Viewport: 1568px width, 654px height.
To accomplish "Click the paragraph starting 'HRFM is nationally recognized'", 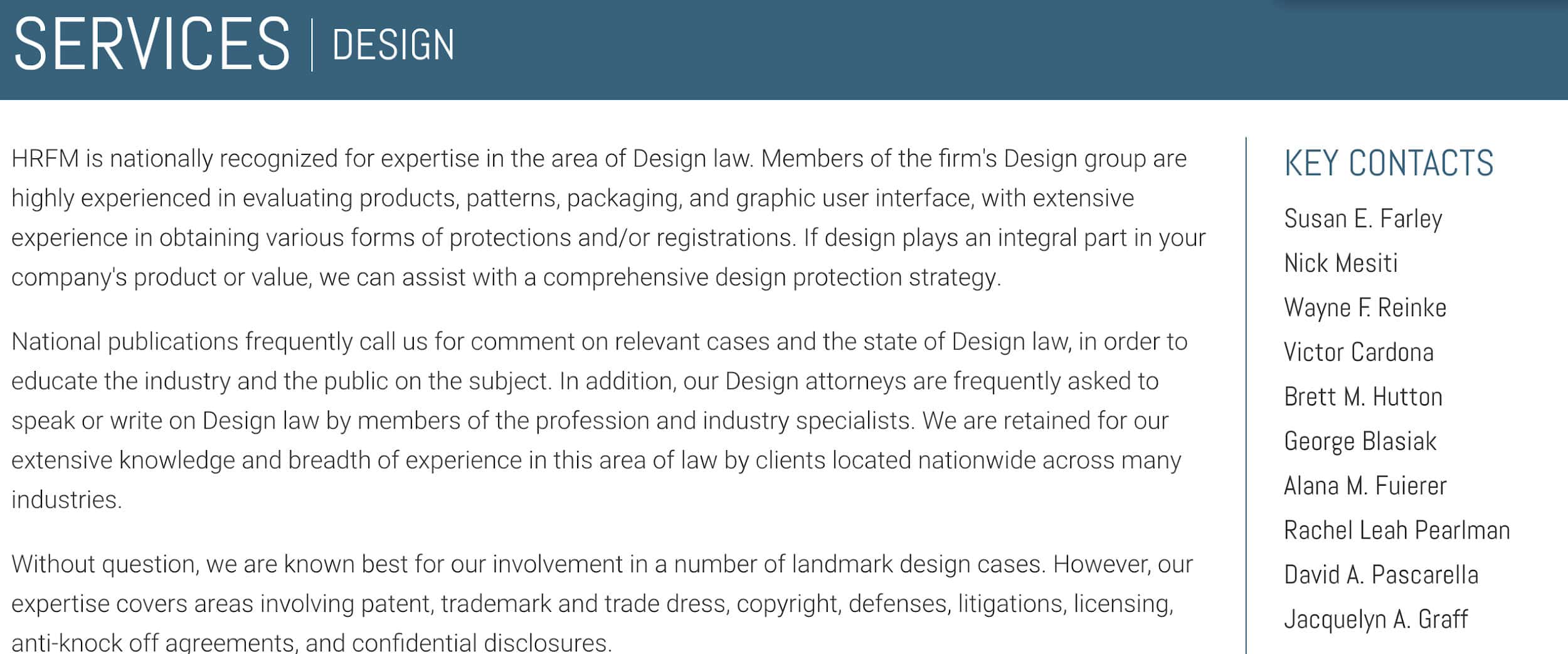I will click(608, 218).
